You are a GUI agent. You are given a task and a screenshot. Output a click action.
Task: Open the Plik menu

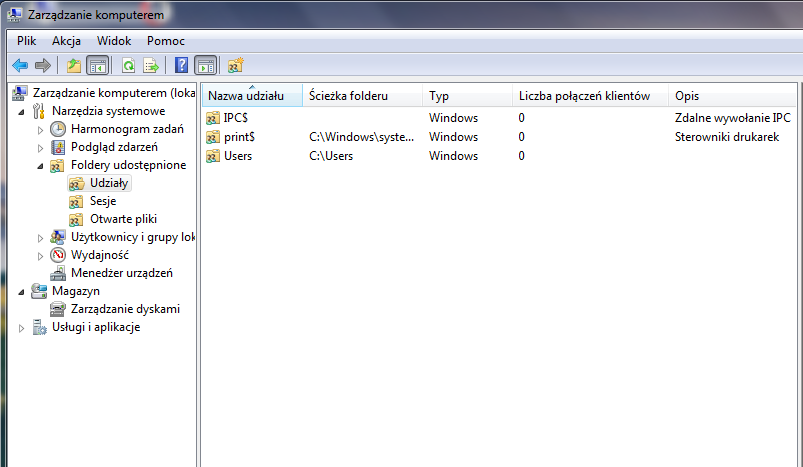click(27, 41)
